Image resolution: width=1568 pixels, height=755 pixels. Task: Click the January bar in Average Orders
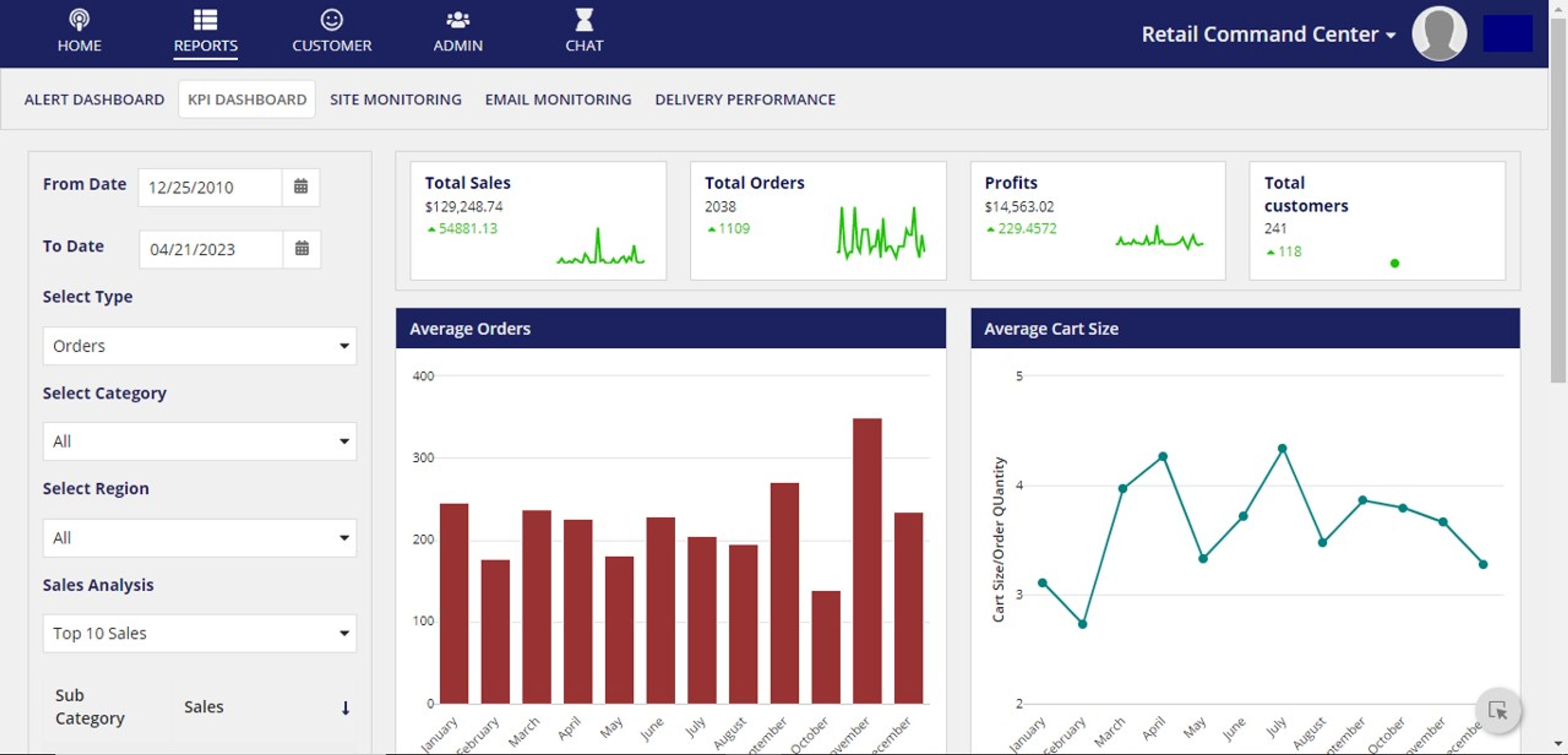pyautogui.click(x=454, y=603)
